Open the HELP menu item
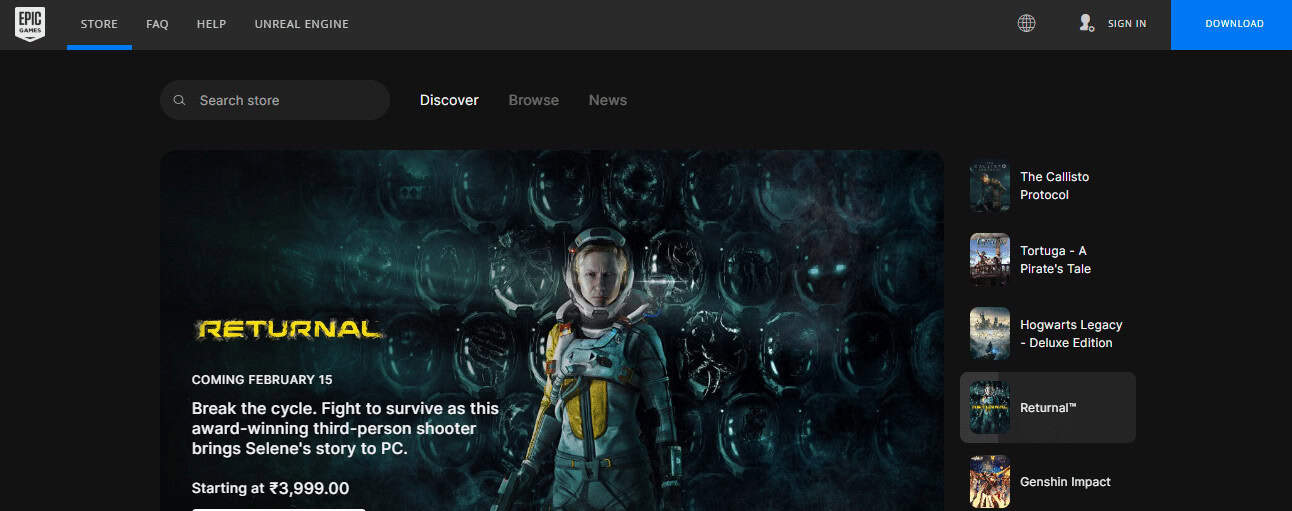This screenshot has height=511, width=1292. click(x=211, y=24)
